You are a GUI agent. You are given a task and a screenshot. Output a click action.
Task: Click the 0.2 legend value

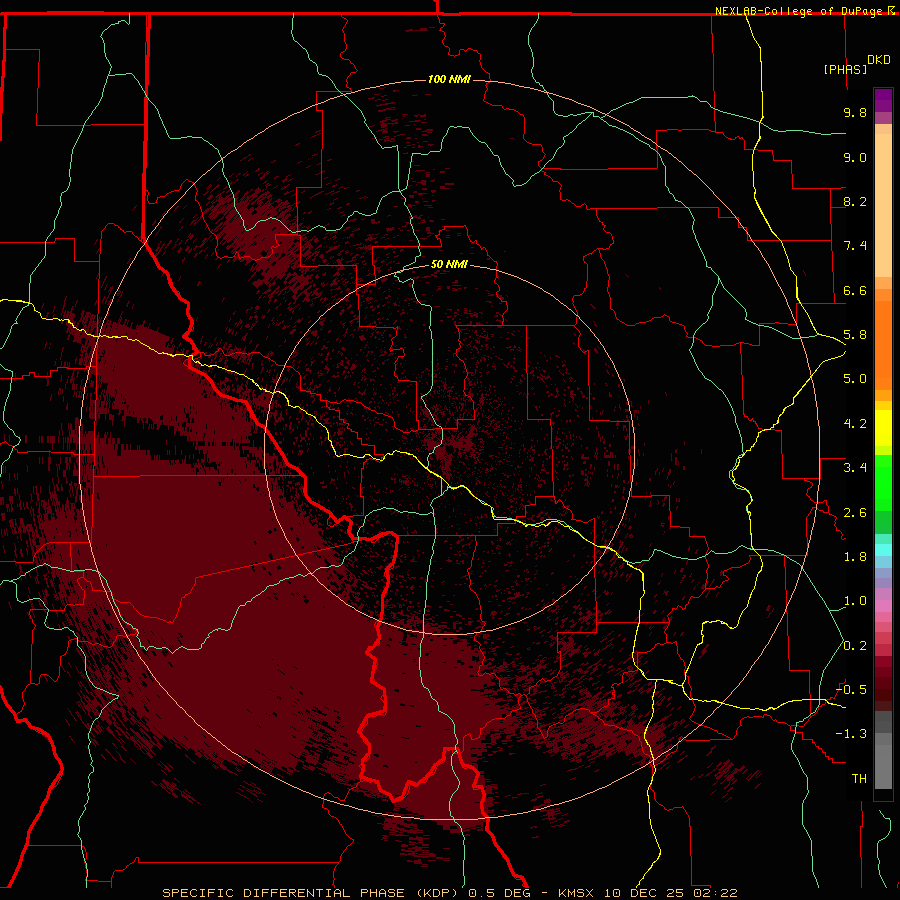(855, 646)
